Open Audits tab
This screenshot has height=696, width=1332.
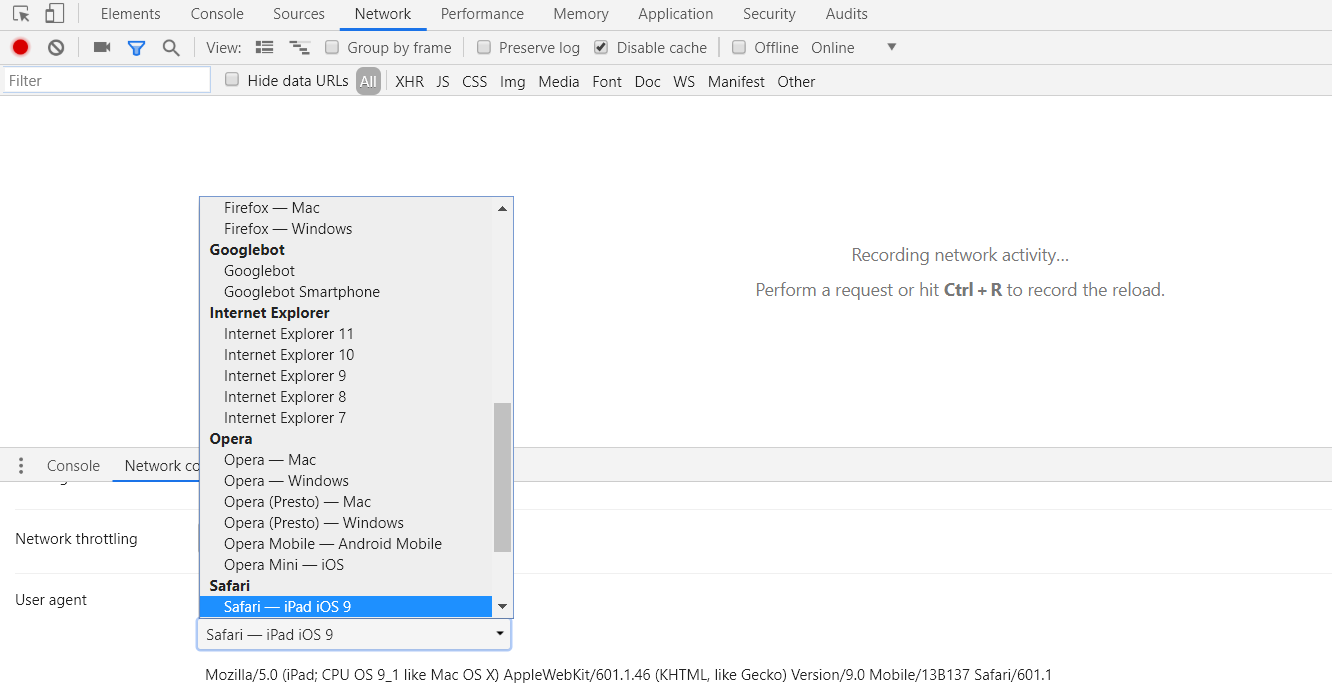pyautogui.click(x=847, y=14)
